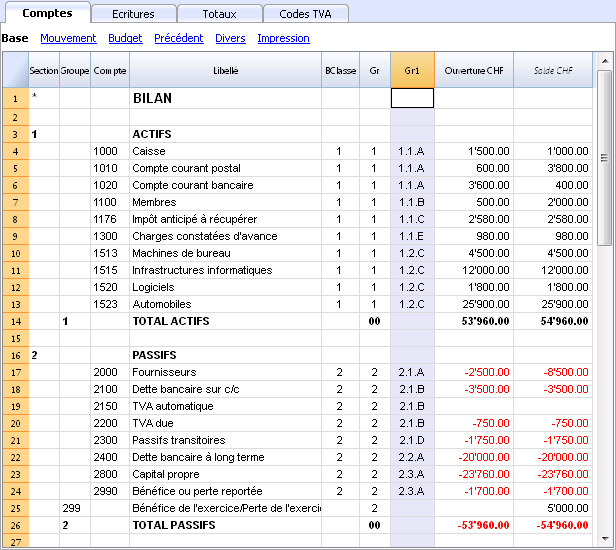
Task: Select Compte courant bancaire label
Action: point(192,185)
